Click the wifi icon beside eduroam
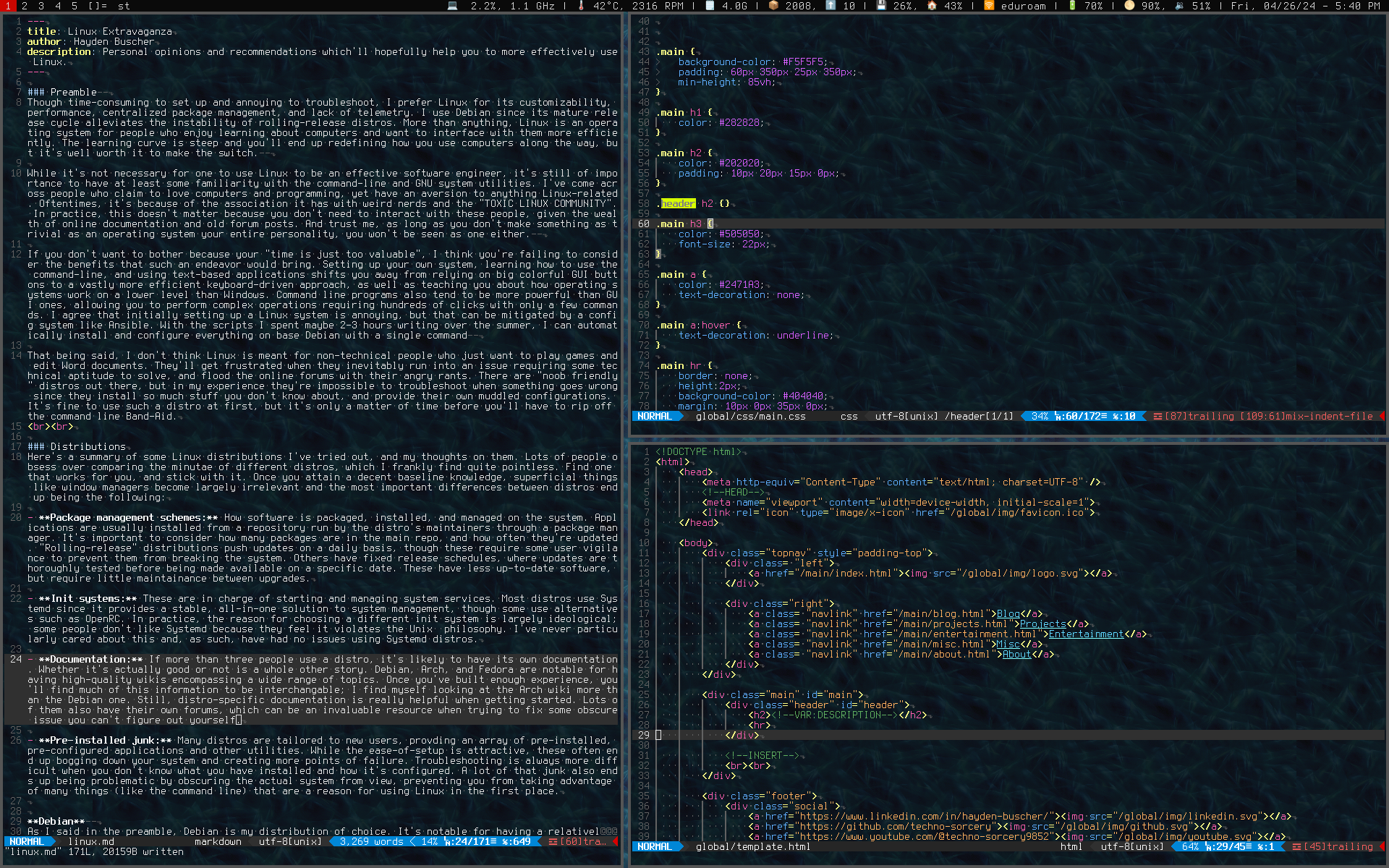This screenshot has height=868, width=1389. coord(988,5)
